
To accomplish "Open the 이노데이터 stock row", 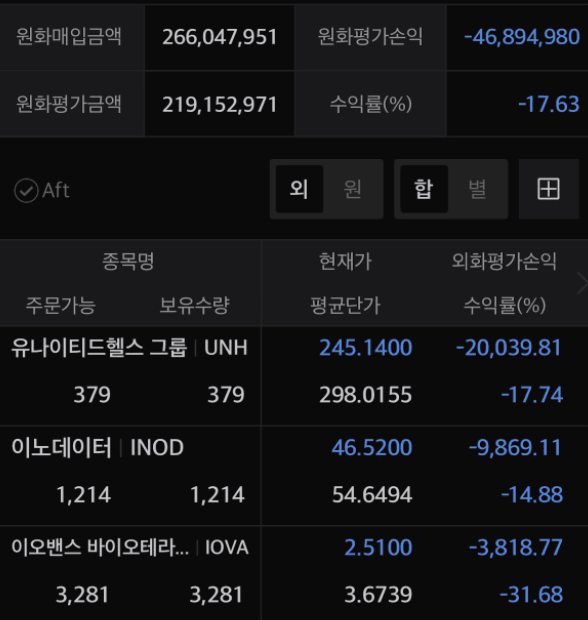I will [x=294, y=476].
